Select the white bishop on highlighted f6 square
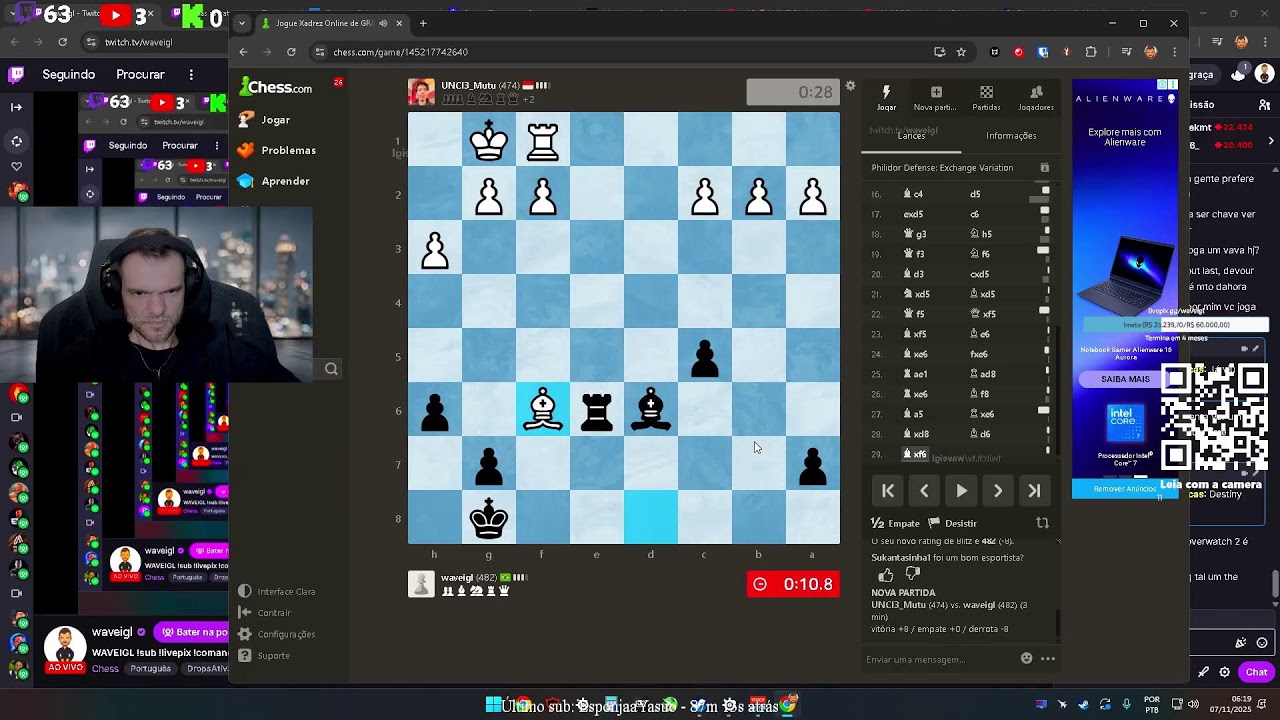The width and height of the screenshot is (1280, 720). 543,410
